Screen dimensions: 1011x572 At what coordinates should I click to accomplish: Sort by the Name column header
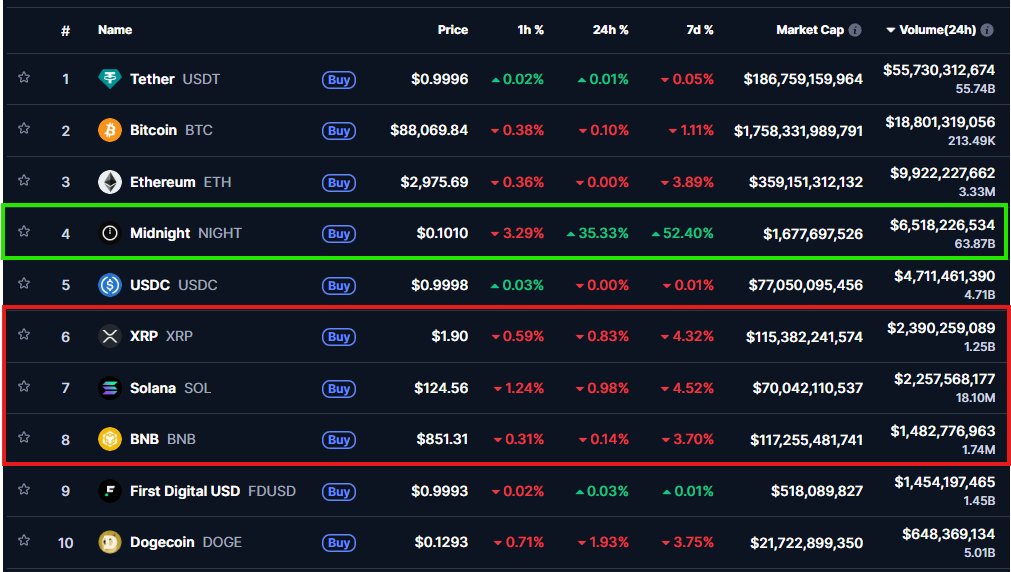coord(115,30)
